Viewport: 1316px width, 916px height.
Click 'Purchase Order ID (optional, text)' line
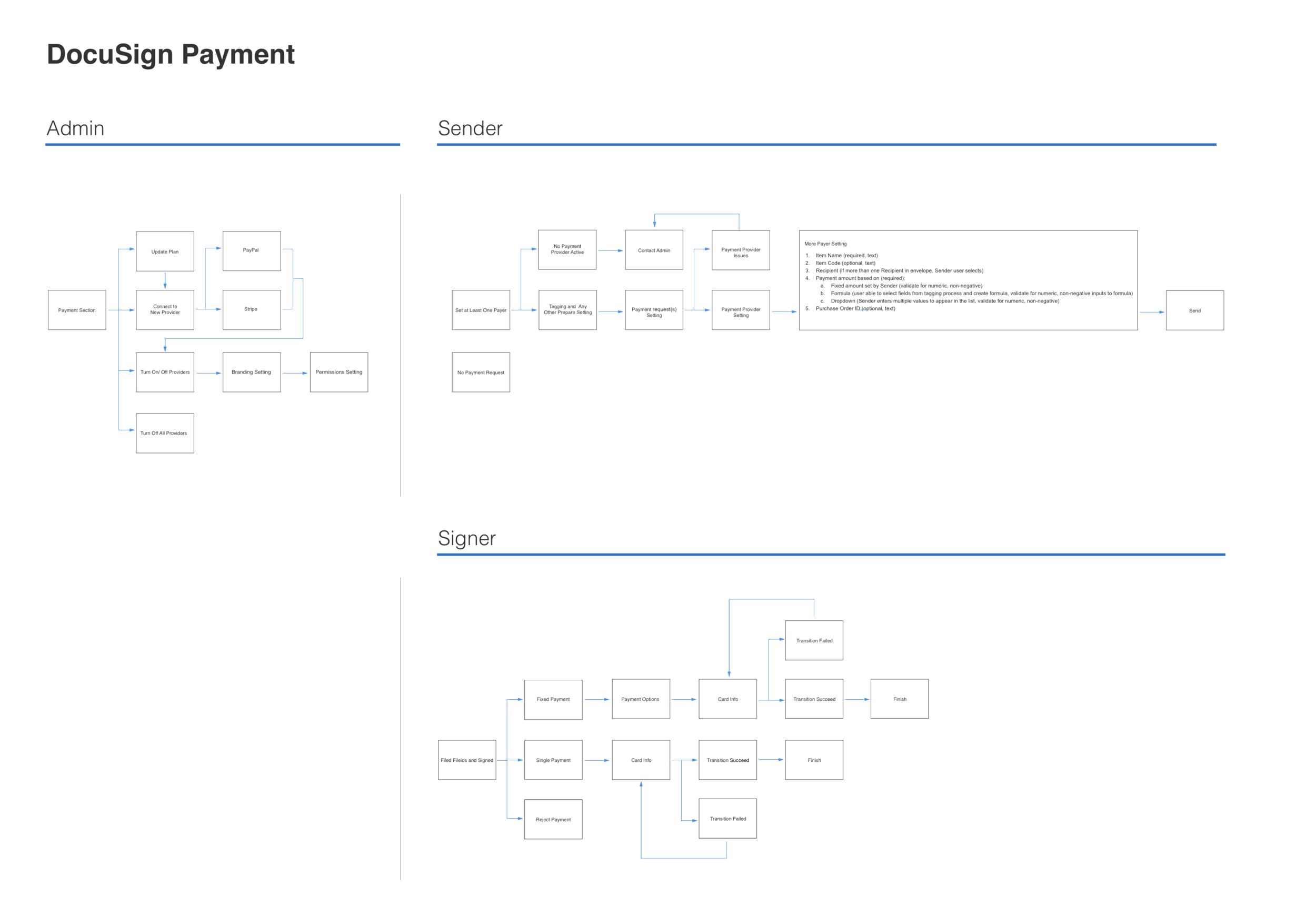pos(856,308)
